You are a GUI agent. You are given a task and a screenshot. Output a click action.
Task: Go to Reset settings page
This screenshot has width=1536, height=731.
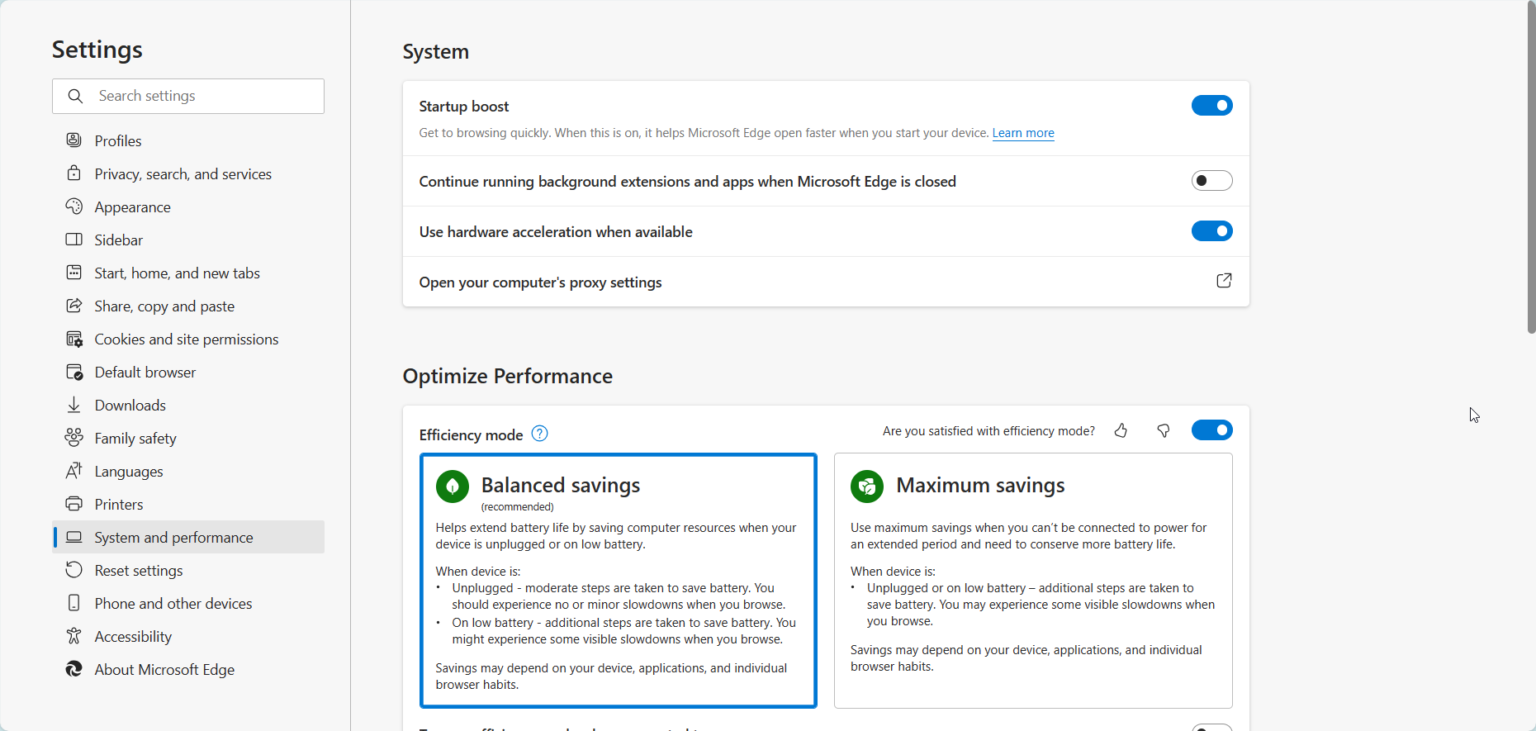point(138,570)
